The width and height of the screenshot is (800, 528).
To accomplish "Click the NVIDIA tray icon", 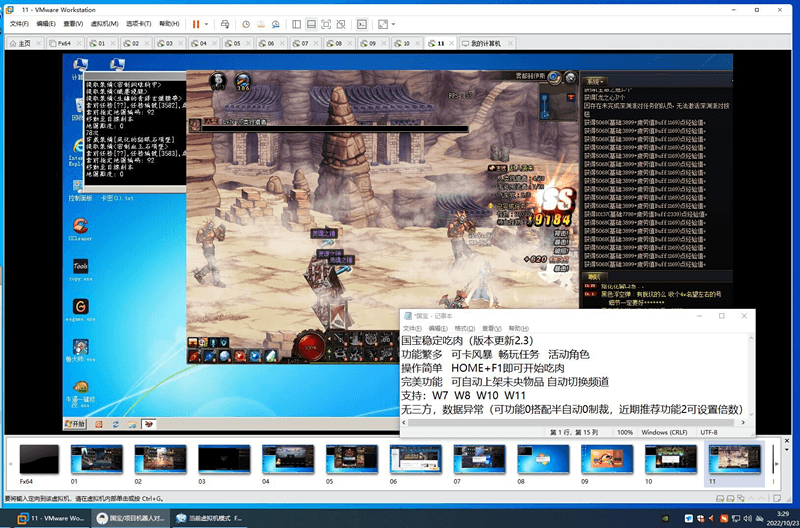I will coord(665,518).
